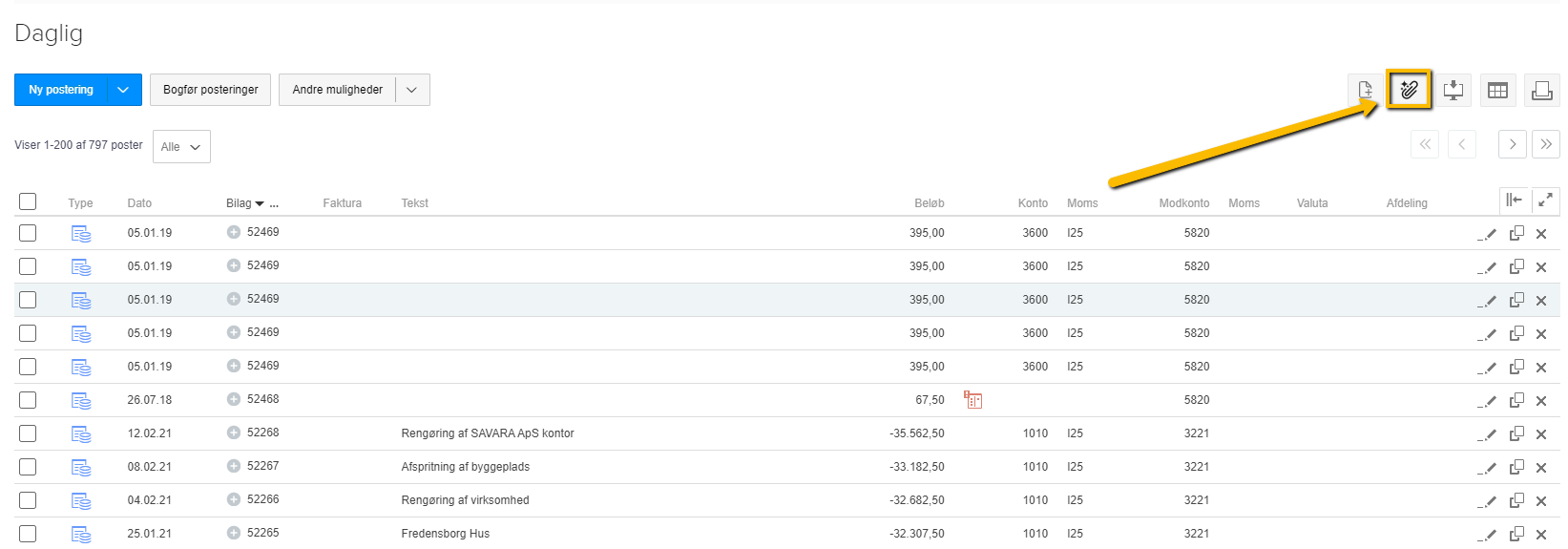Toggle the select-all checkbox in header
Screen dimensions: 1568x549
pyautogui.click(x=28, y=201)
